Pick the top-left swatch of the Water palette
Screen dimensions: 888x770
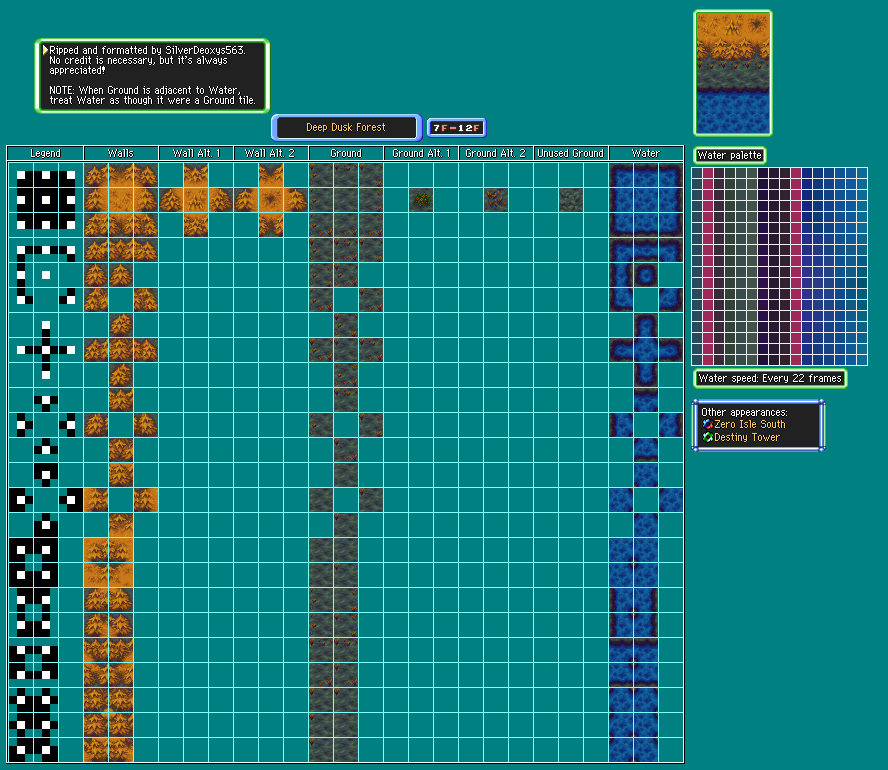point(697,173)
